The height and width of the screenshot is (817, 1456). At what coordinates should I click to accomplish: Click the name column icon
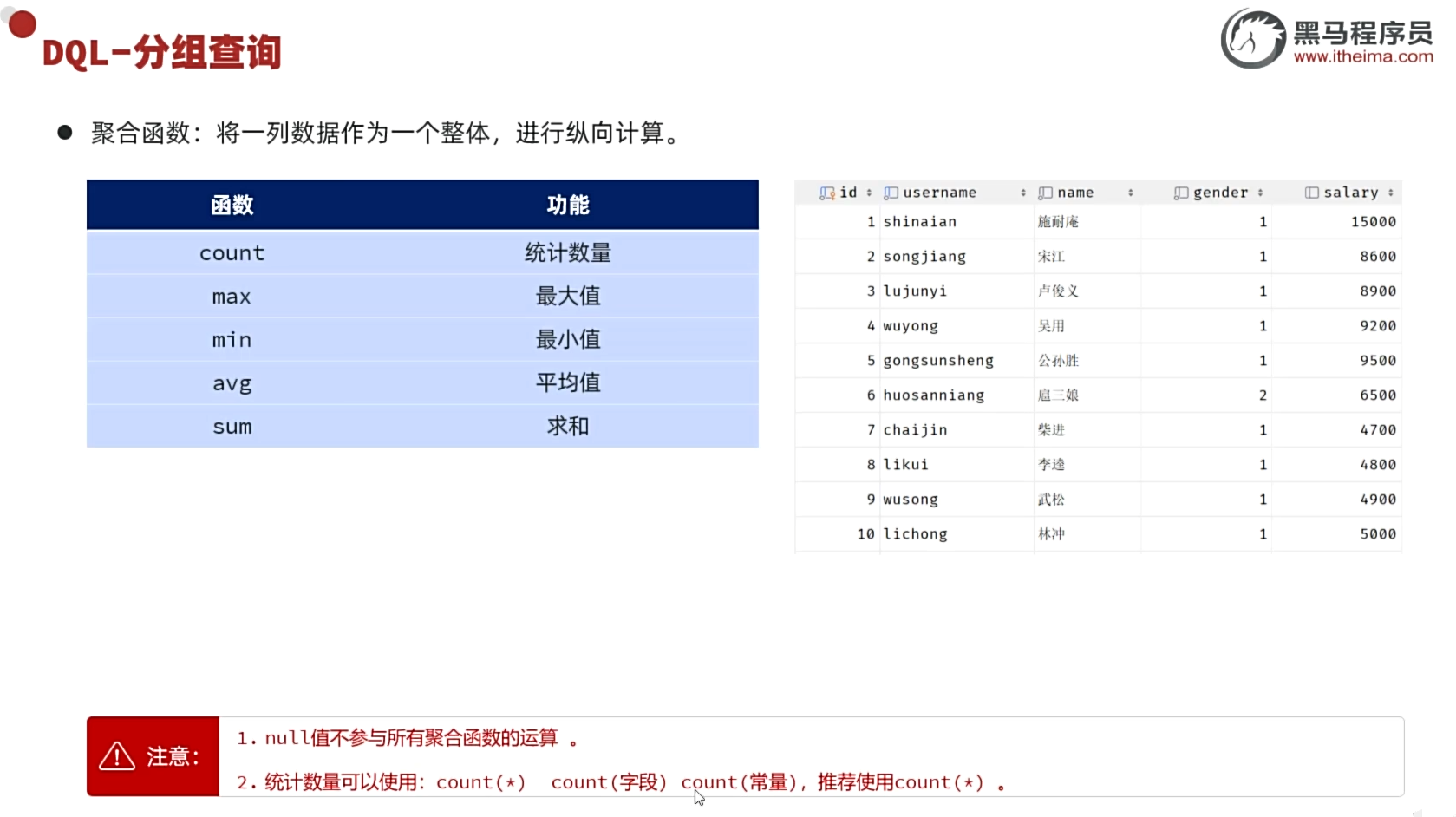(x=1046, y=193)
